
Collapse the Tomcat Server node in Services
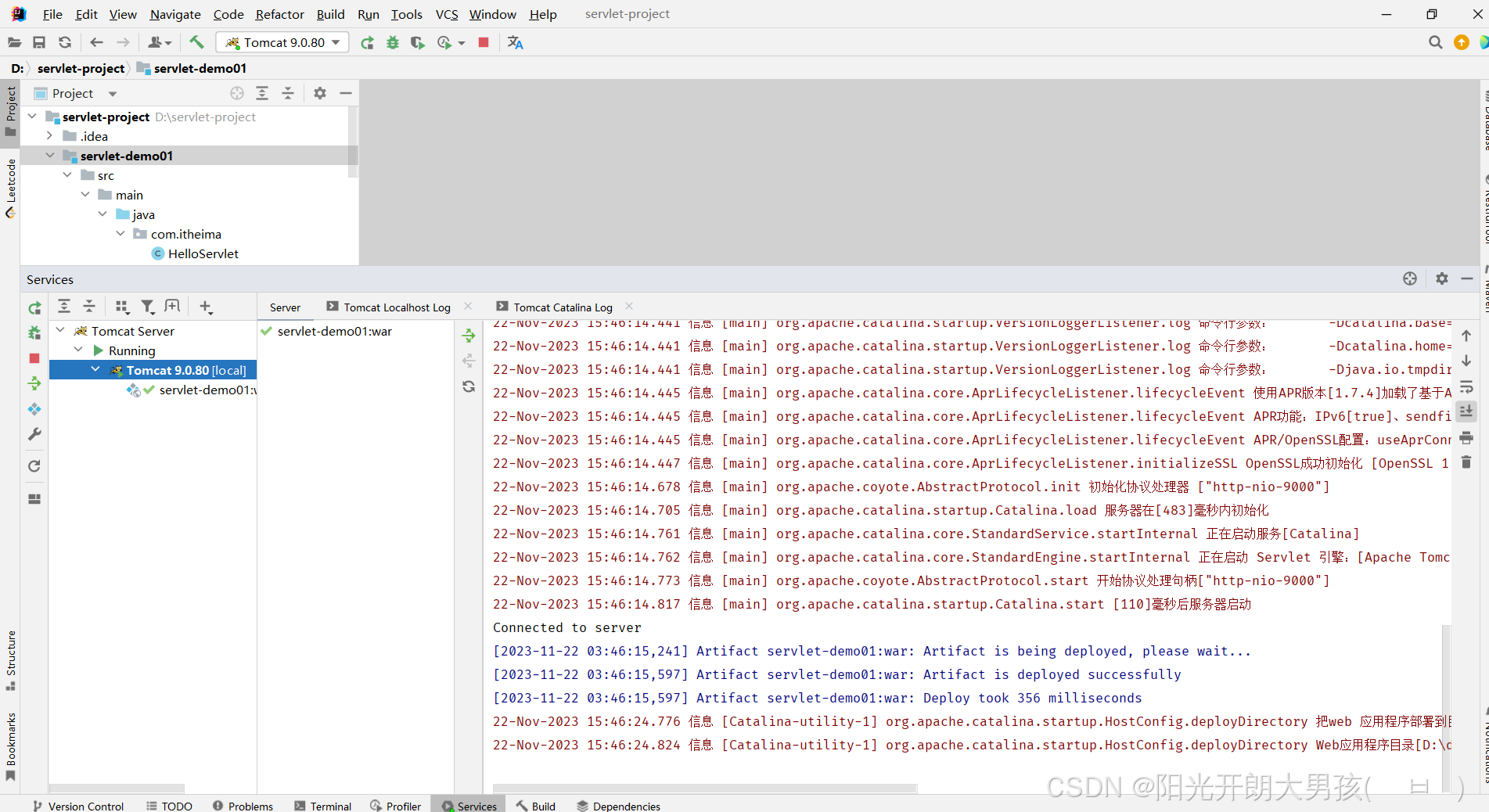(60, 331)
